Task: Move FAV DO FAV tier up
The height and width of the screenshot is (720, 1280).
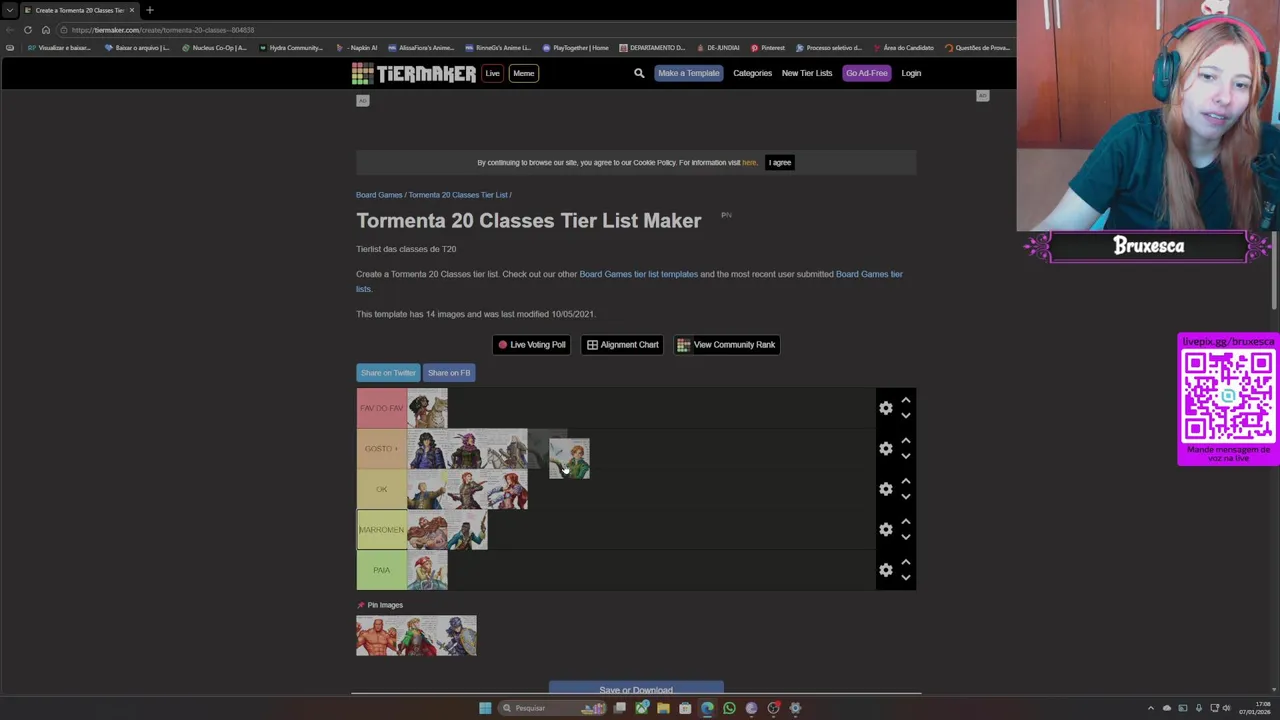Action: coord(905,400)
